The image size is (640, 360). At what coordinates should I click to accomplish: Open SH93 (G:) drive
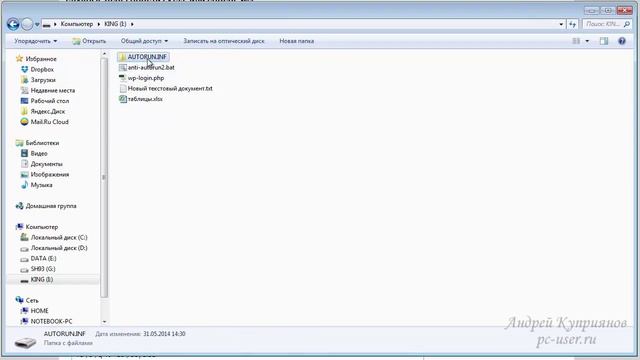coord(43,269)
